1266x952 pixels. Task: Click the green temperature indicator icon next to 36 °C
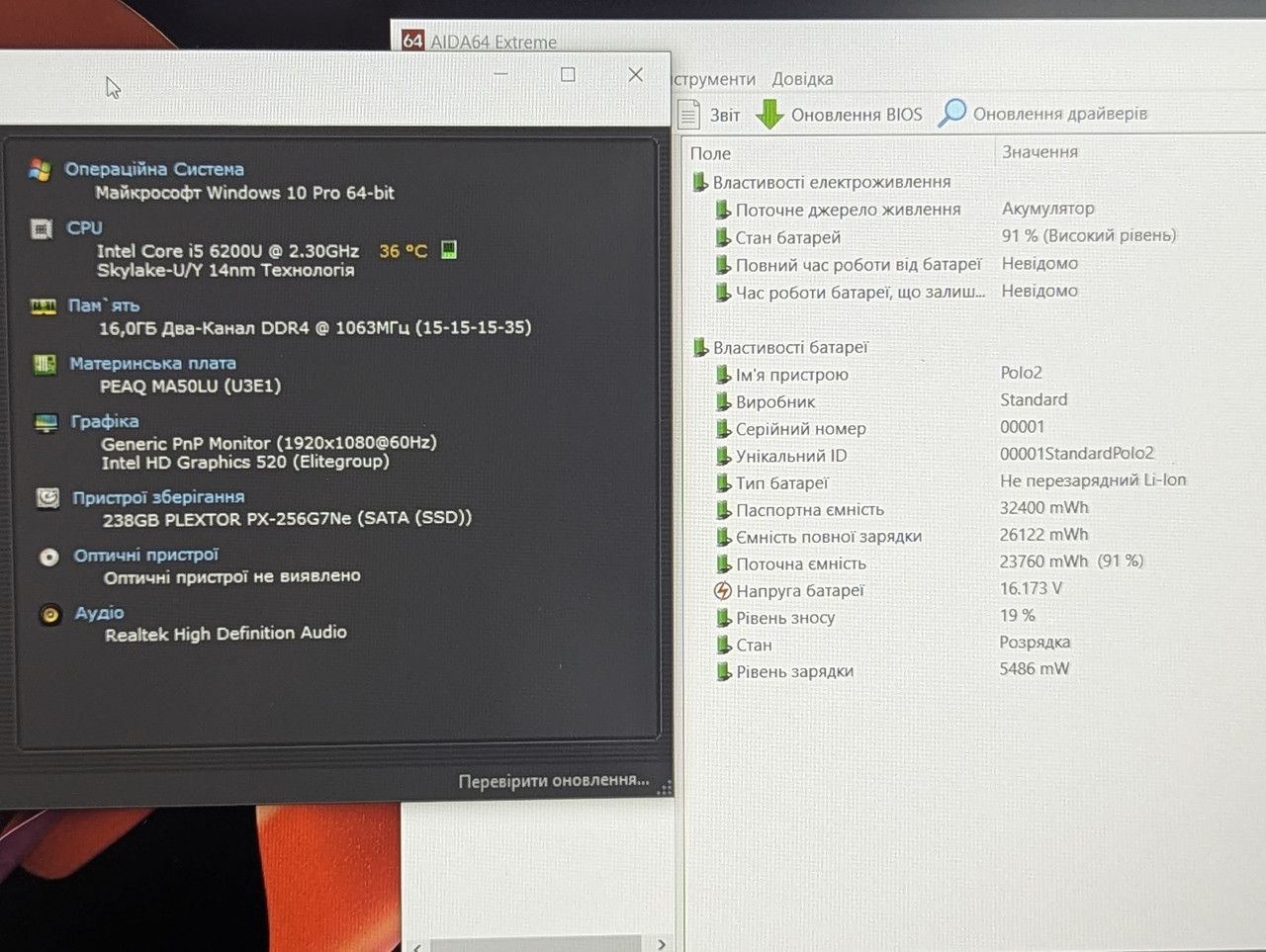pyautogui.click(x=448, y=249)
